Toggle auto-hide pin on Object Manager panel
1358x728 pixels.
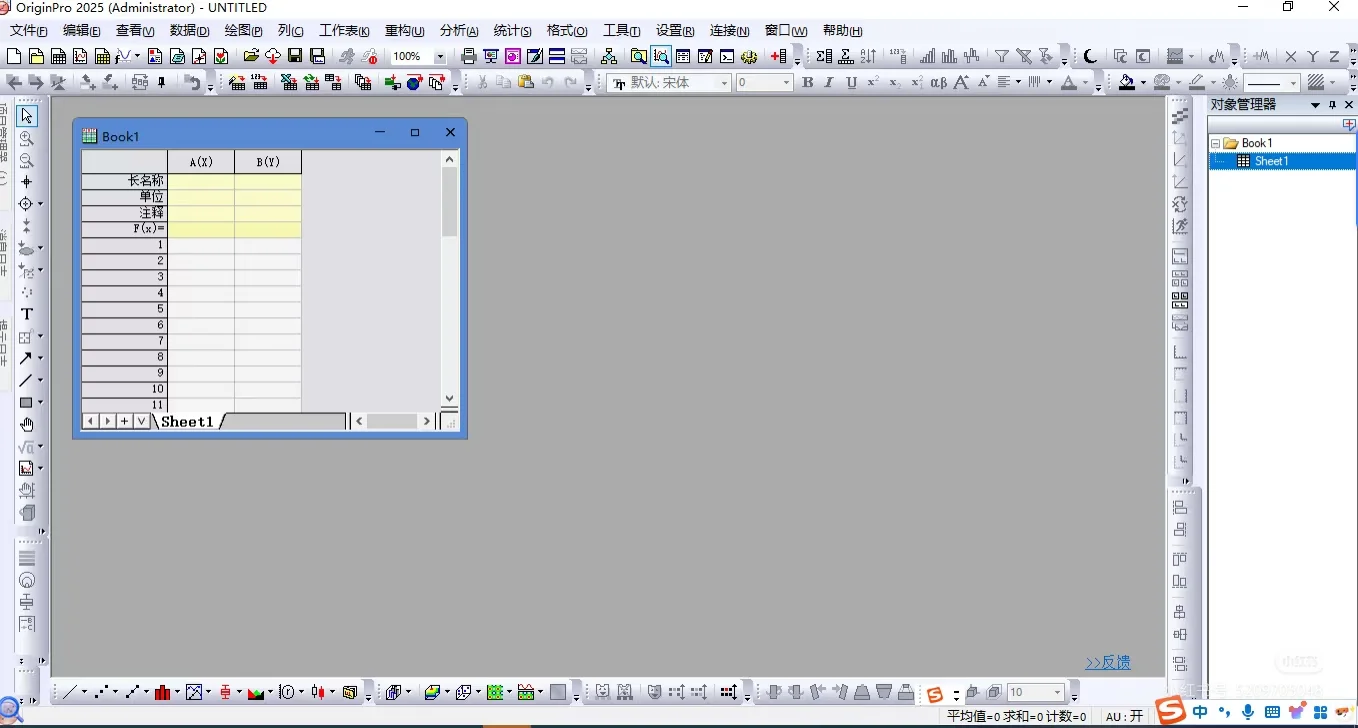tap(1332, 105)
